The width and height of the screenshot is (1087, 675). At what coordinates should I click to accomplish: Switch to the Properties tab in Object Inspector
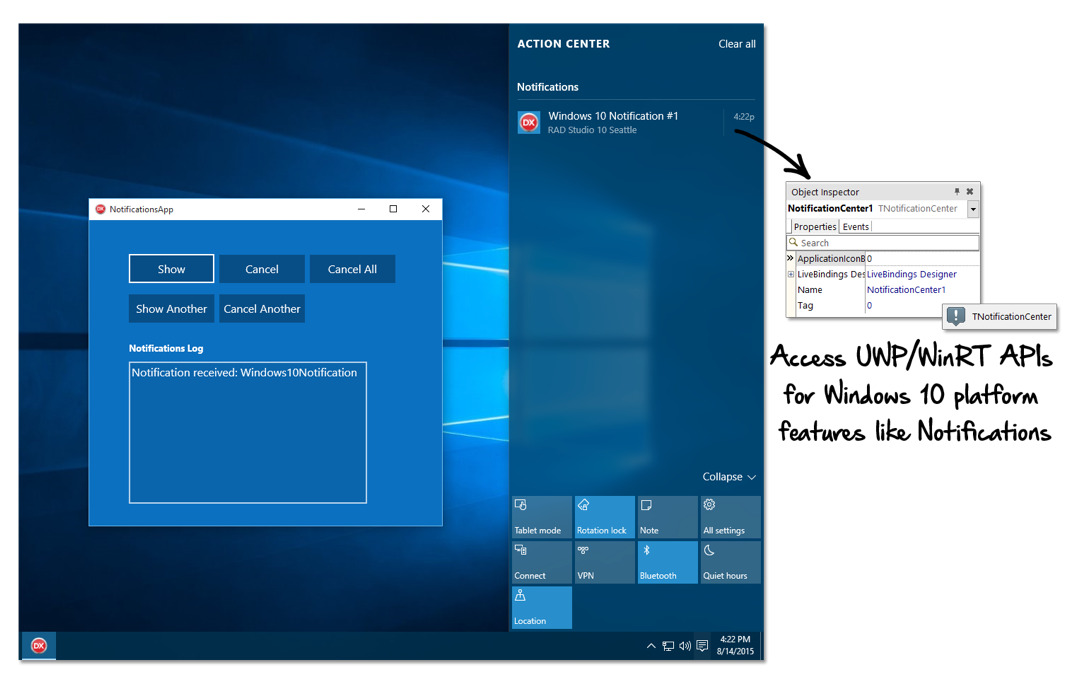[x=815, y=227]
